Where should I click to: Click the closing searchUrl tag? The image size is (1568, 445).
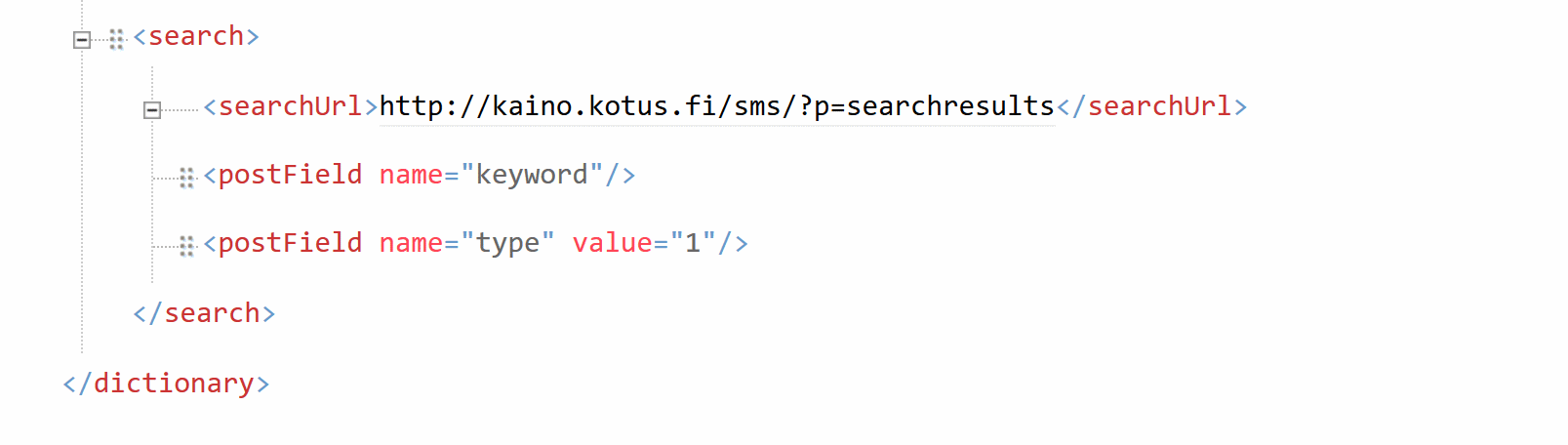click(1151, 106)
